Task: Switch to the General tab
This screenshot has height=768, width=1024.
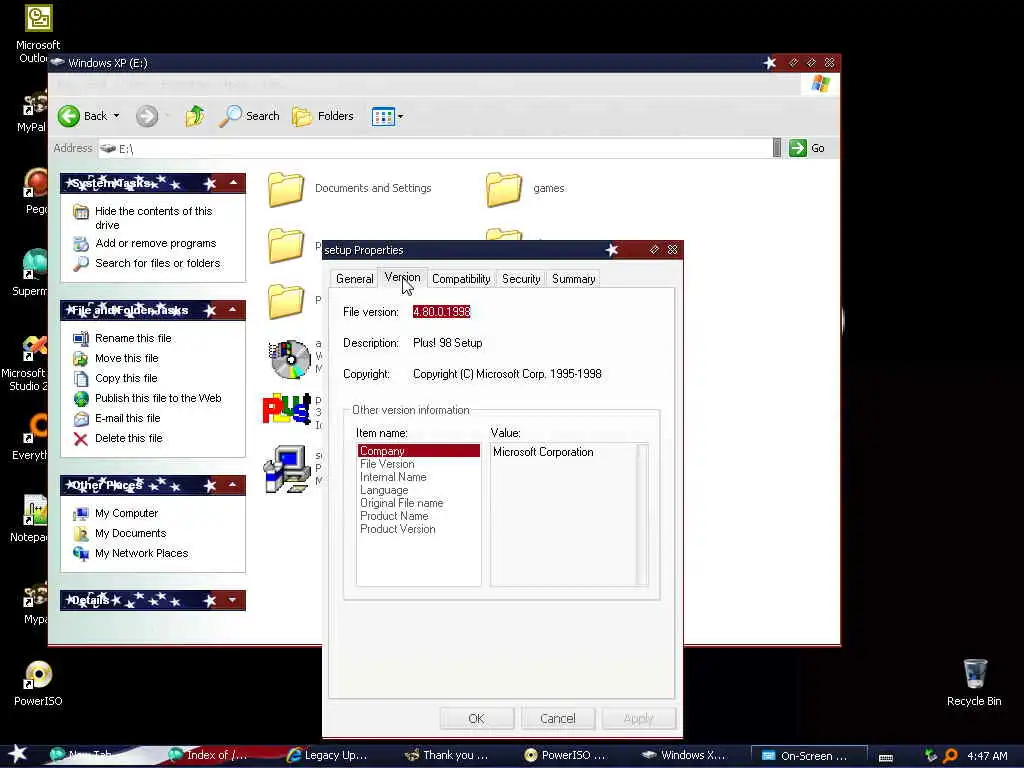Action: point(355,279)
